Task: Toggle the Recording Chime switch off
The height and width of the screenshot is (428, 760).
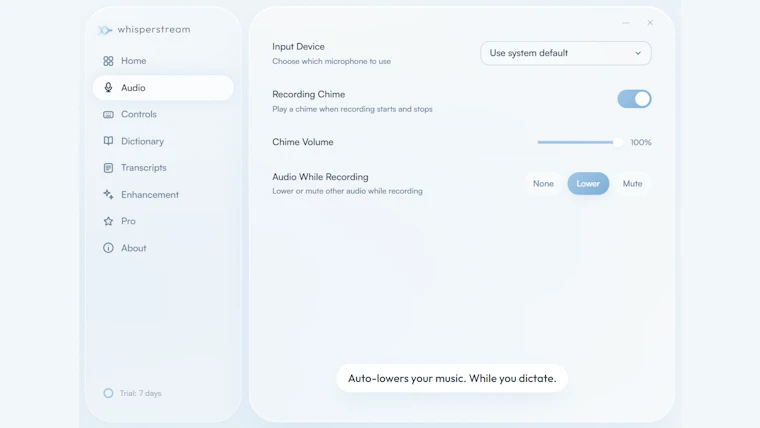Action: pos(634,99)
